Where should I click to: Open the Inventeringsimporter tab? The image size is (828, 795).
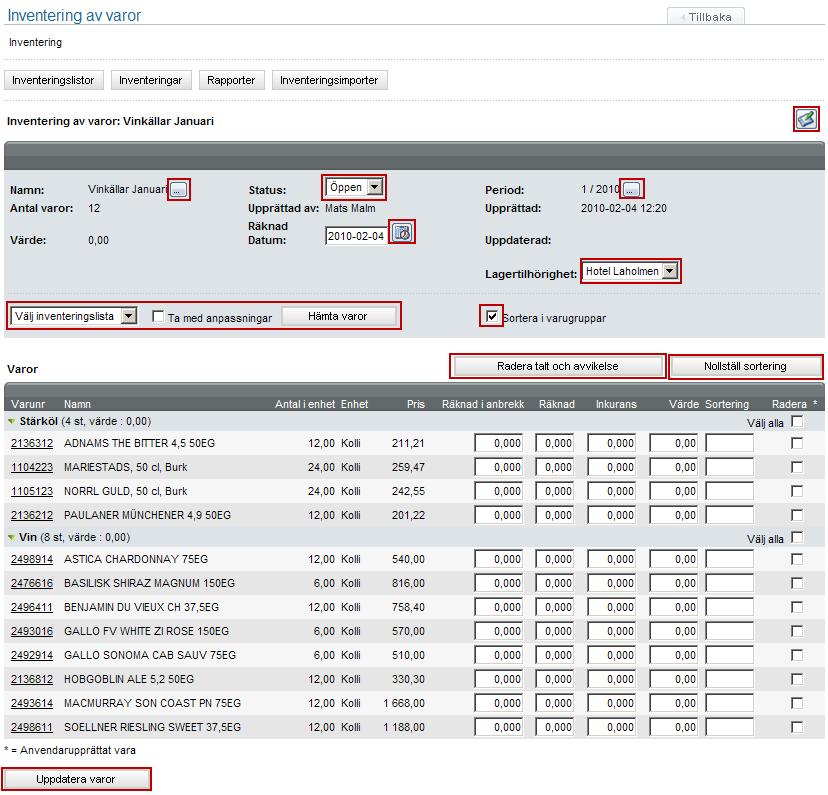tap(329, 80)
